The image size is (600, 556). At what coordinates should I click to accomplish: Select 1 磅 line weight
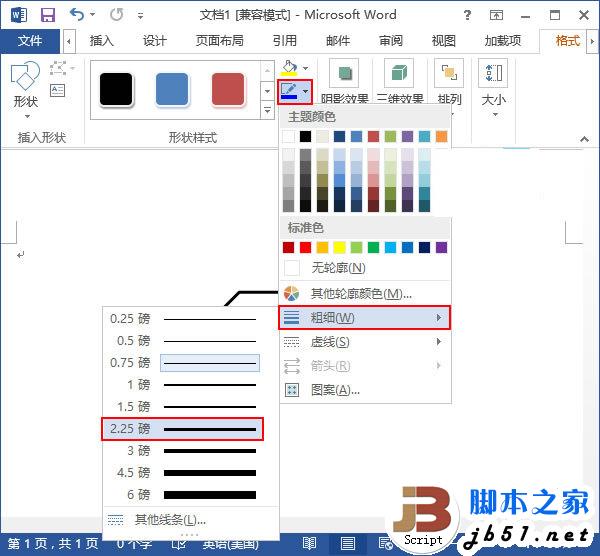(183, 385)
